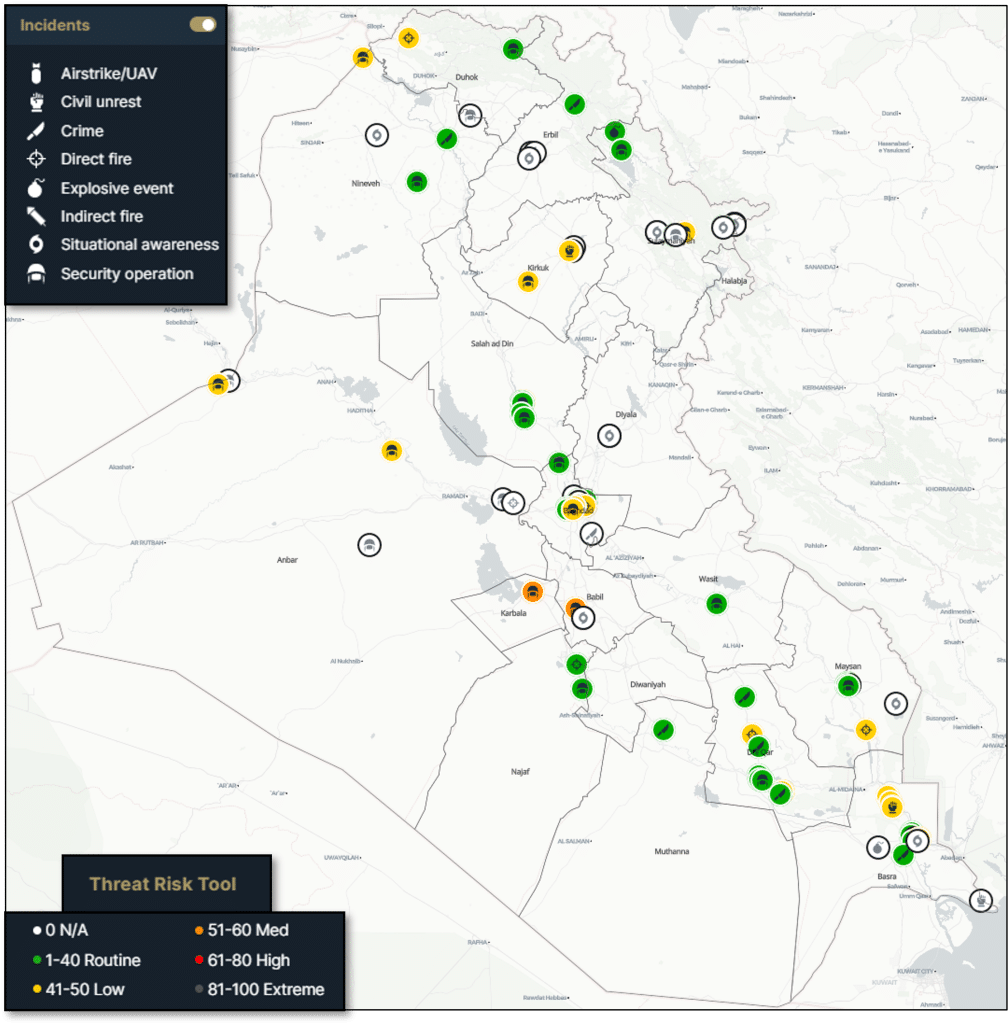The image size is (1008, 1024).
Task: Click the red 61-80 High risk dot
Action: point(199,960)
